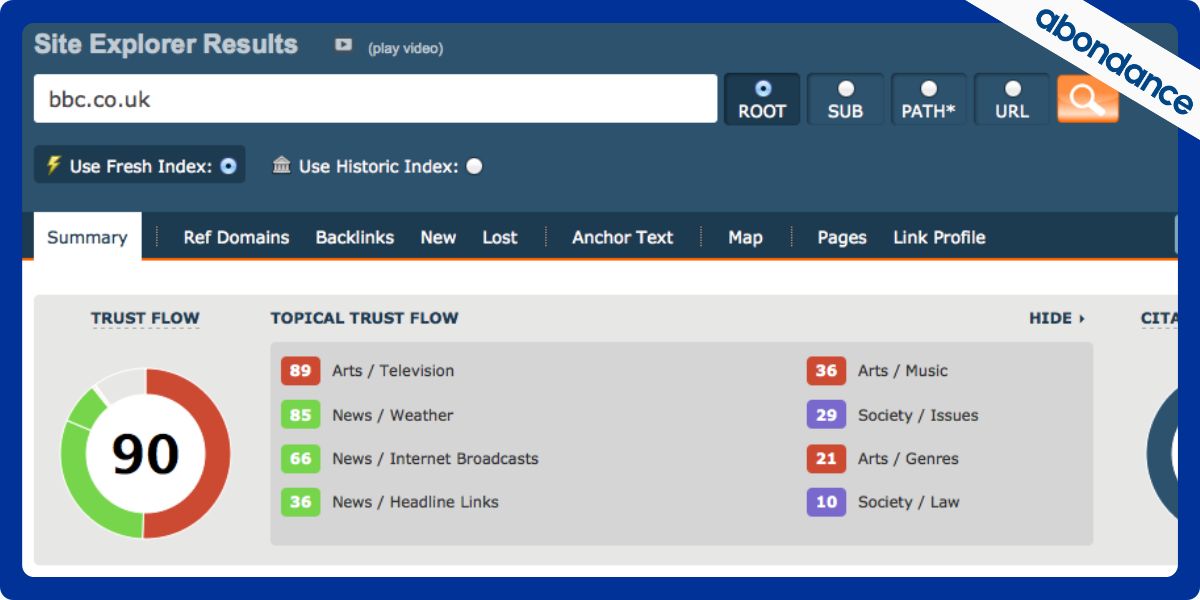Click the TRUST FLOW heading link
Image resolution: width=1200 pixels, height=600 pixels.
(145, 318)
